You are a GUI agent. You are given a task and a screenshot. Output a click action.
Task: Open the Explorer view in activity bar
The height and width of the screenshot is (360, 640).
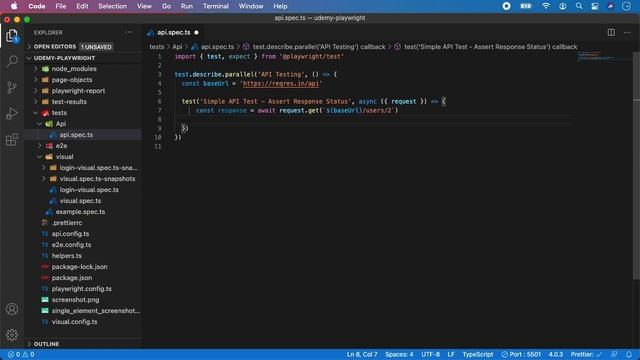point(12,36)
